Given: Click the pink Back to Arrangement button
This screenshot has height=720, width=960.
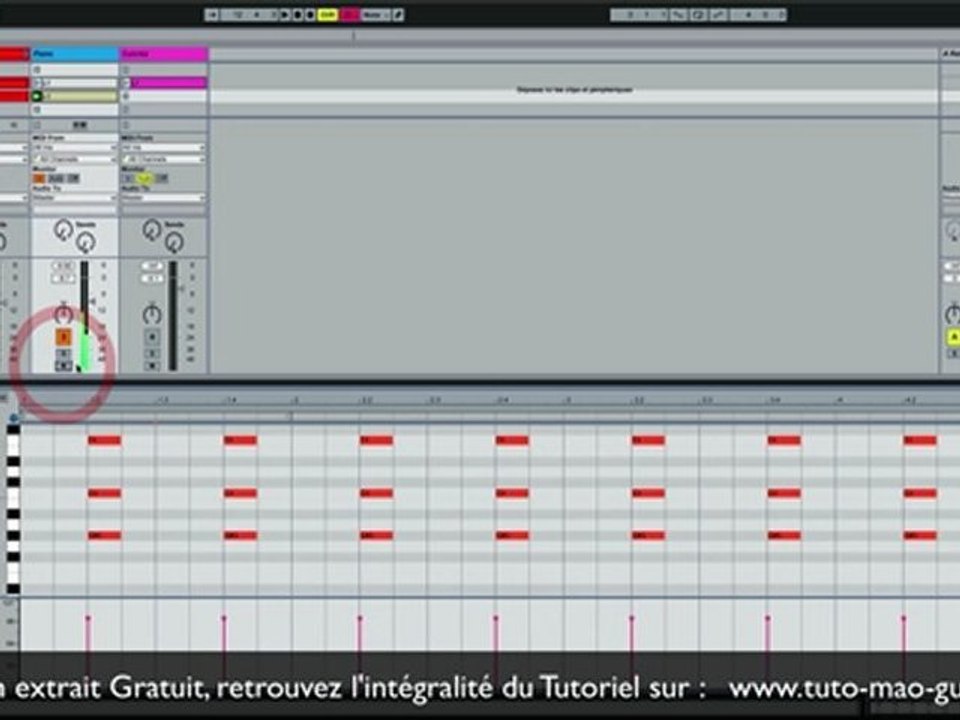Looking at the screenshot, I should click(x=350, y=14).
